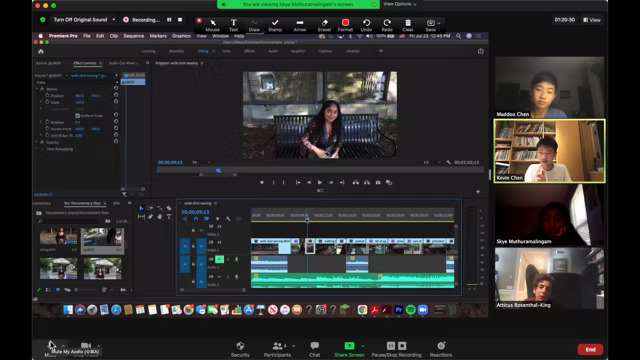640x360 pixels.
Task: Play the Program monitor video
Action: (x=320, y=182)
